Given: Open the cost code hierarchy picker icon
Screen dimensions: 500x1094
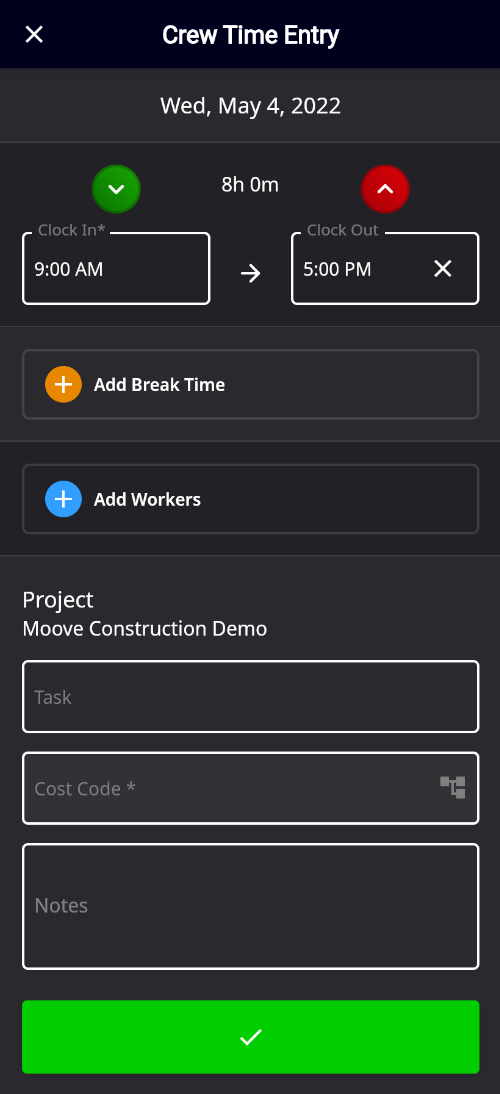Looking at the screenshot, I should [x=453, y=787].
